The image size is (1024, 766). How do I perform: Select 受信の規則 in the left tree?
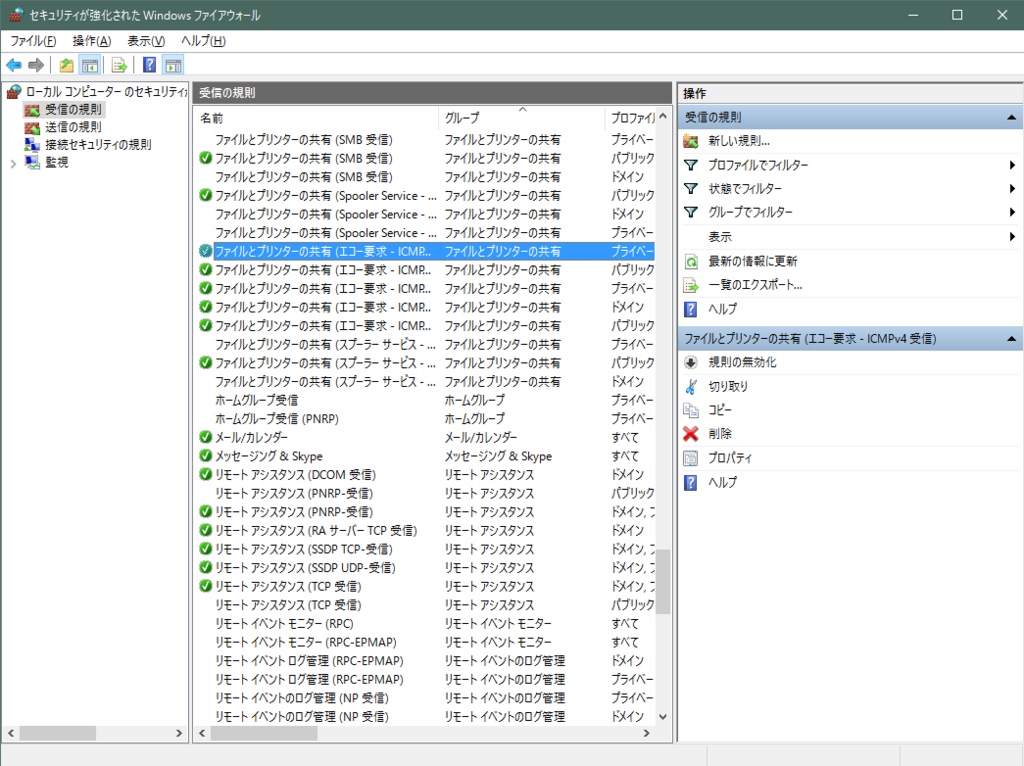(73, 109)
